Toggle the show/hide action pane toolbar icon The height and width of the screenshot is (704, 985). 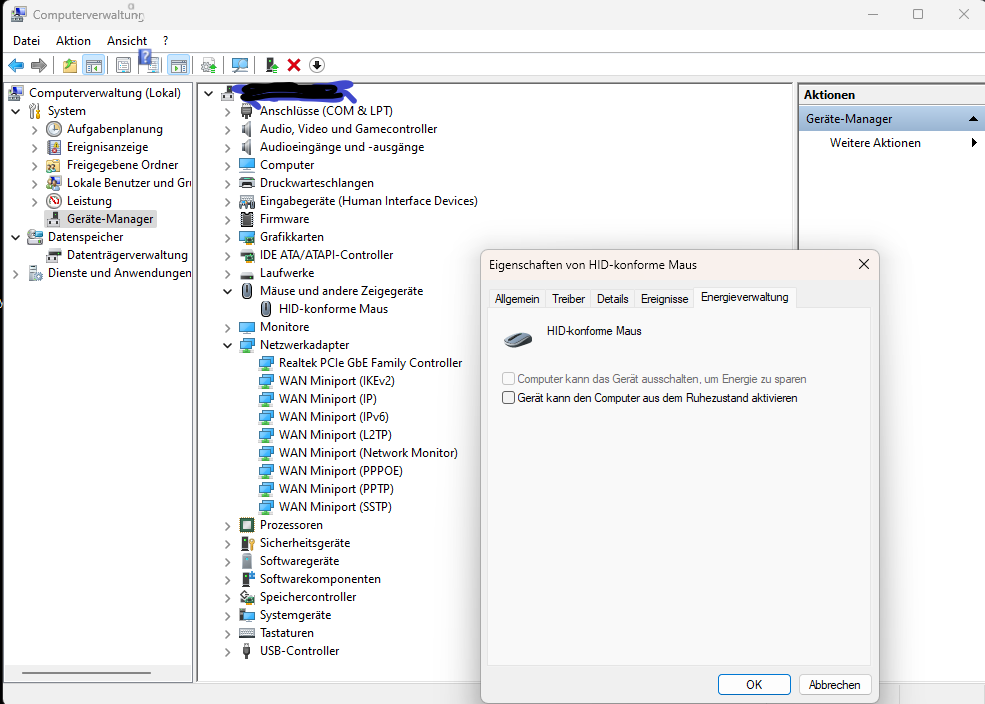click(x=179, y=65)
